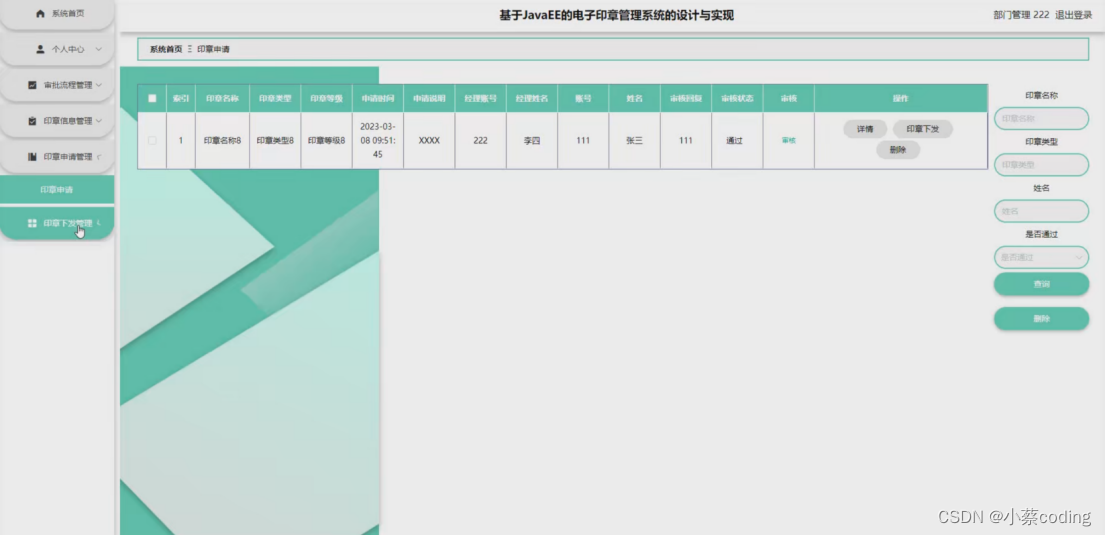Open the 印章信息管理 sidebar menu
The height and width of the screenshot is (536, 1106).
57,121
